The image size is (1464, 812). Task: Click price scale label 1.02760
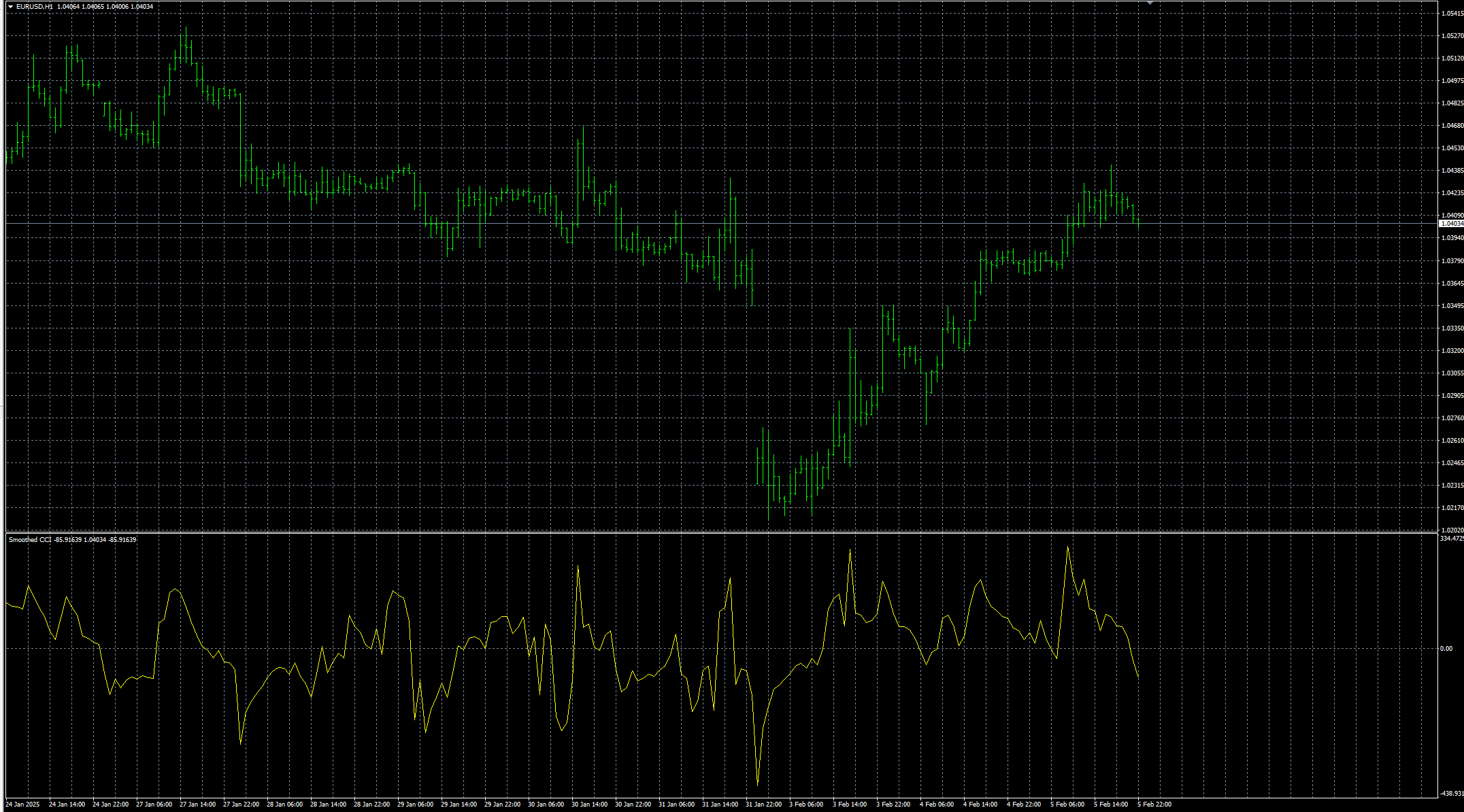[1452, 418]
